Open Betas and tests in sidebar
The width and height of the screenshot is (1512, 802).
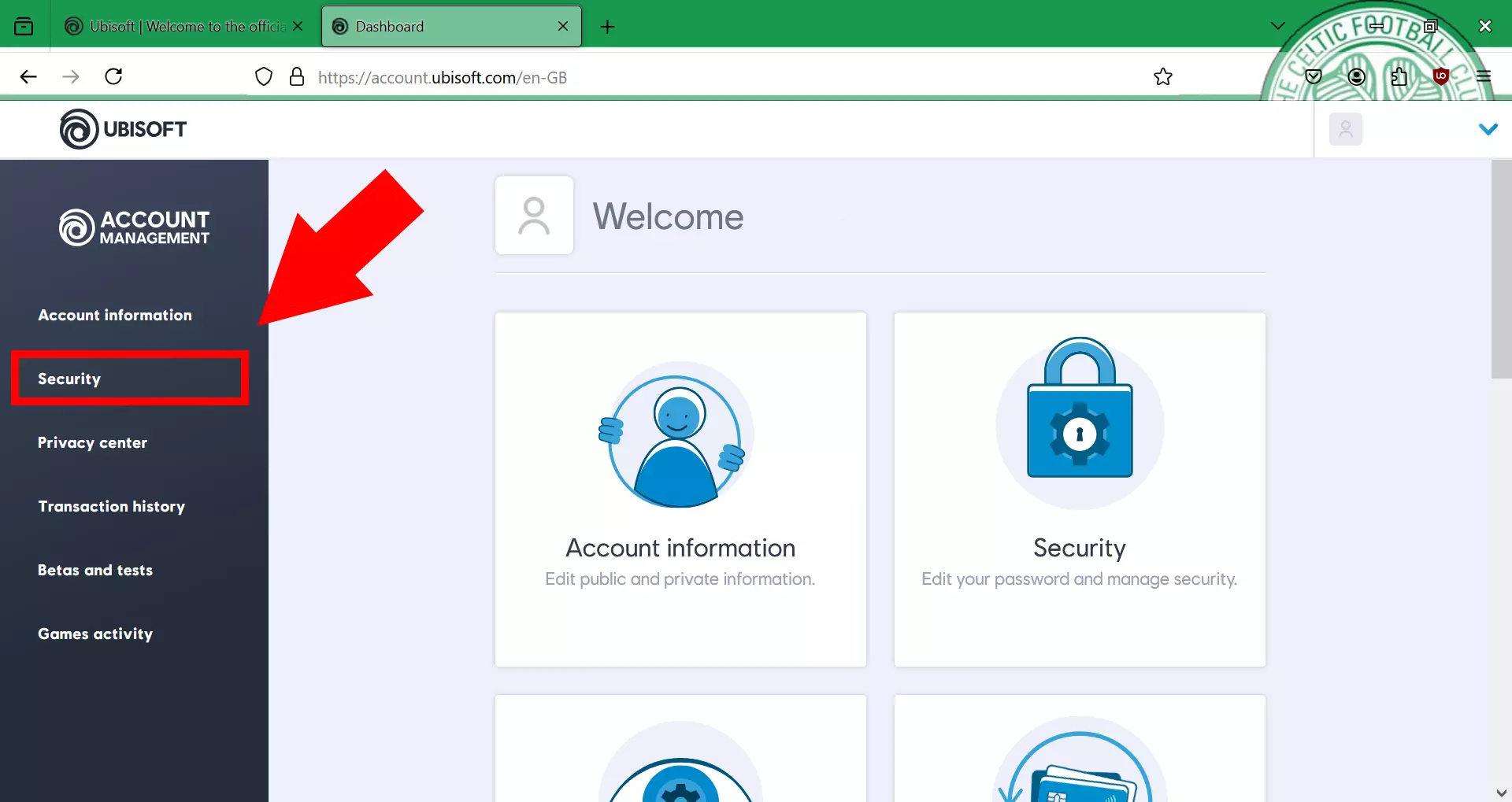click(x=95, y=570)
